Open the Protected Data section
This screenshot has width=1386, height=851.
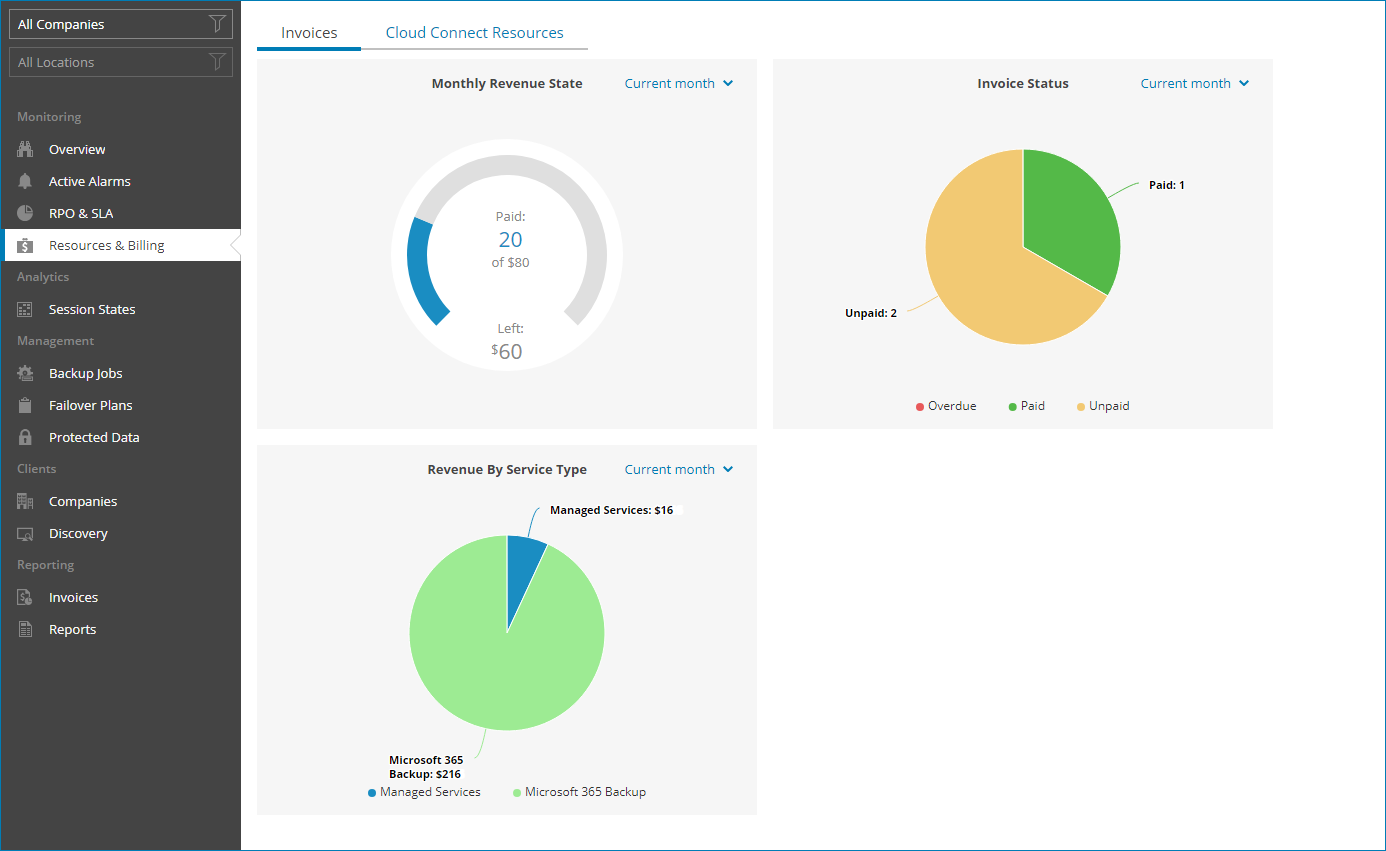click(25, 436)
